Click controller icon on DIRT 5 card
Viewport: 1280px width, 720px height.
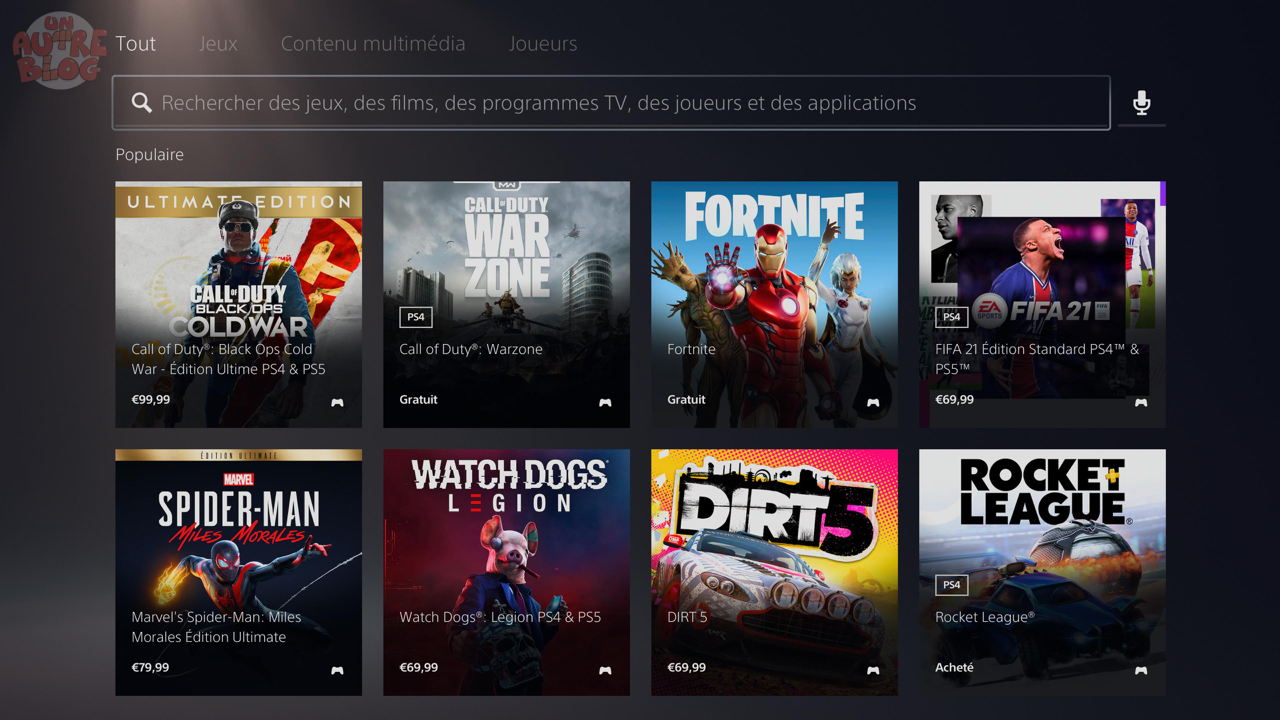[873, 671]
